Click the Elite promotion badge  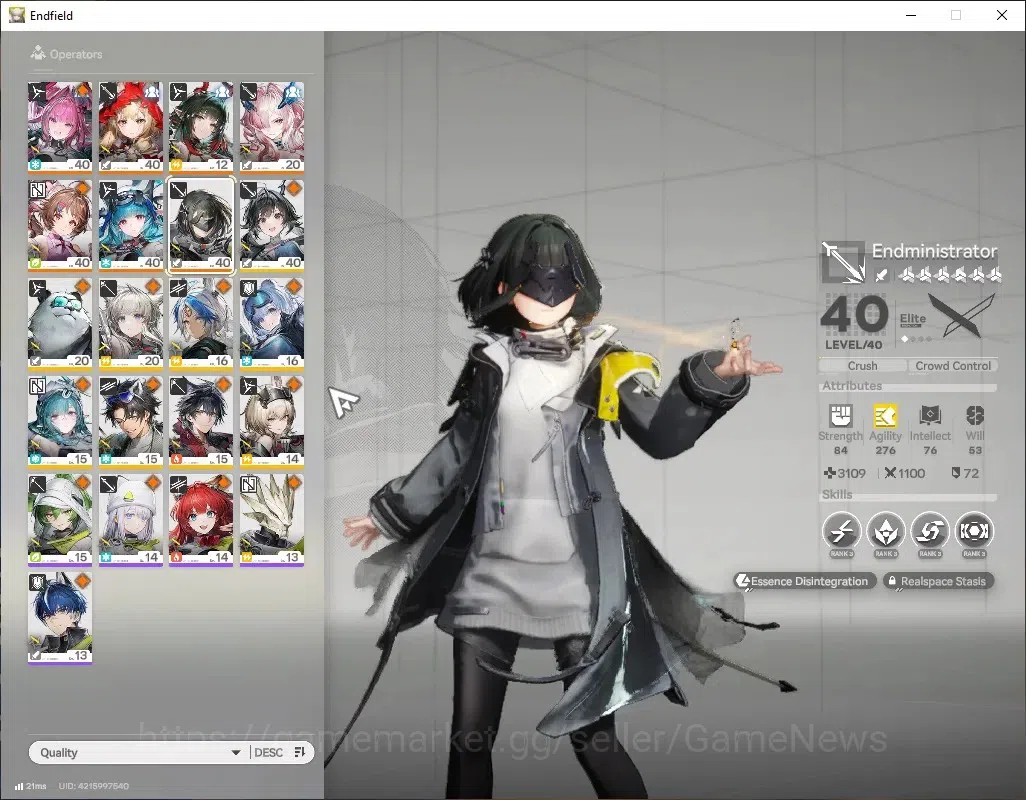(x=913, y=319)
